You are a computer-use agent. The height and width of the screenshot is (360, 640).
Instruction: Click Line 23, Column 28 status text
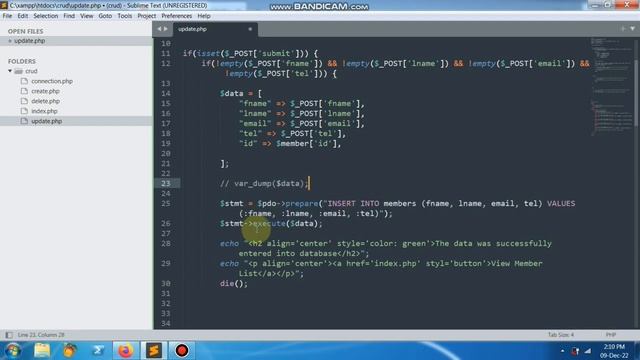(41, 335)
